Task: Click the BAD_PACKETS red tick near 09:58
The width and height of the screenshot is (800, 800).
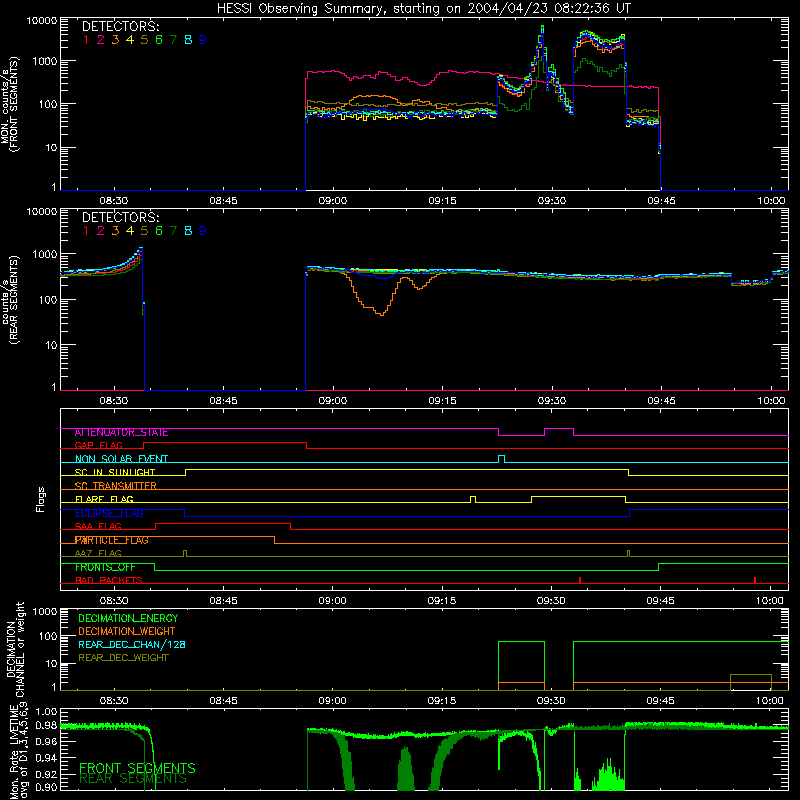Action: pyautogui.click(x=755, y=580)
